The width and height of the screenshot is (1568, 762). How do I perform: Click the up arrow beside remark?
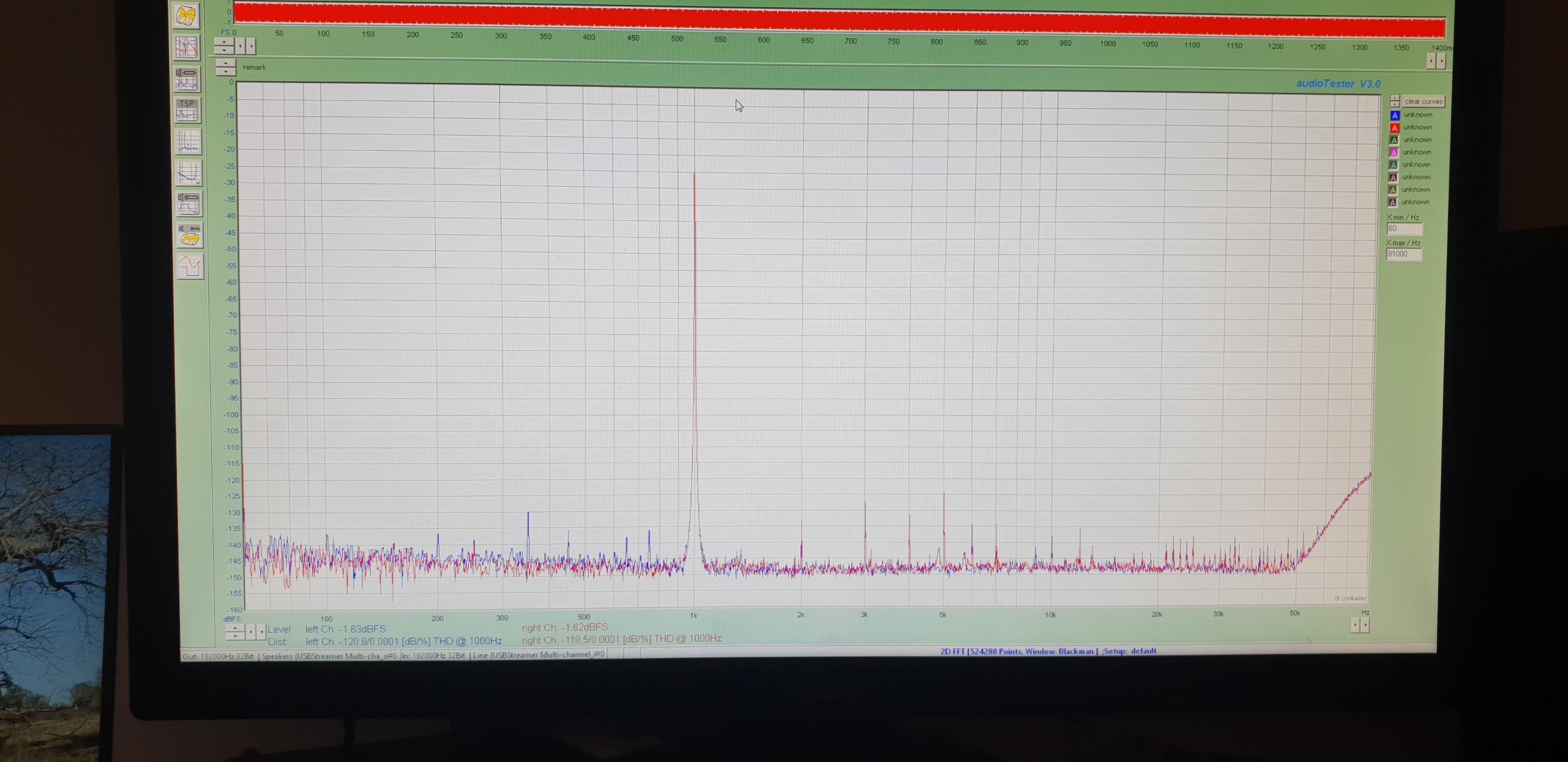point(226,63)
